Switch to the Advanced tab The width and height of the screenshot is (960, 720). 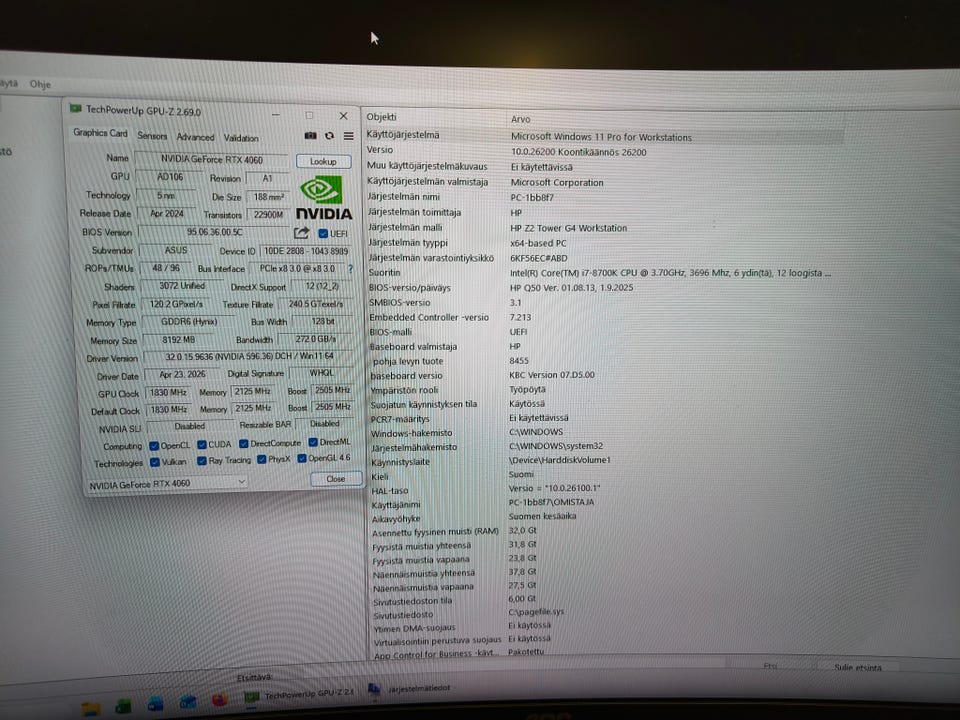point(195,137)
